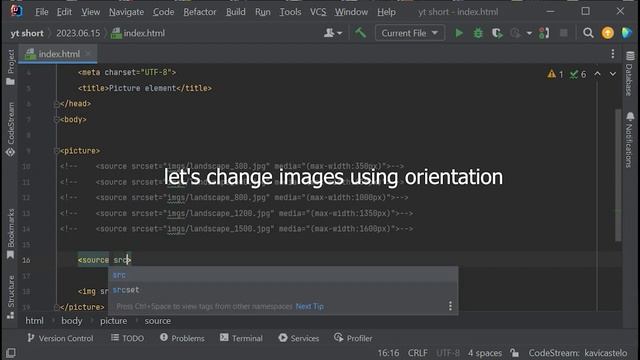Open the Terminal tool window
The width and height of the screenshot is (640, 360).
coord(241,338)
